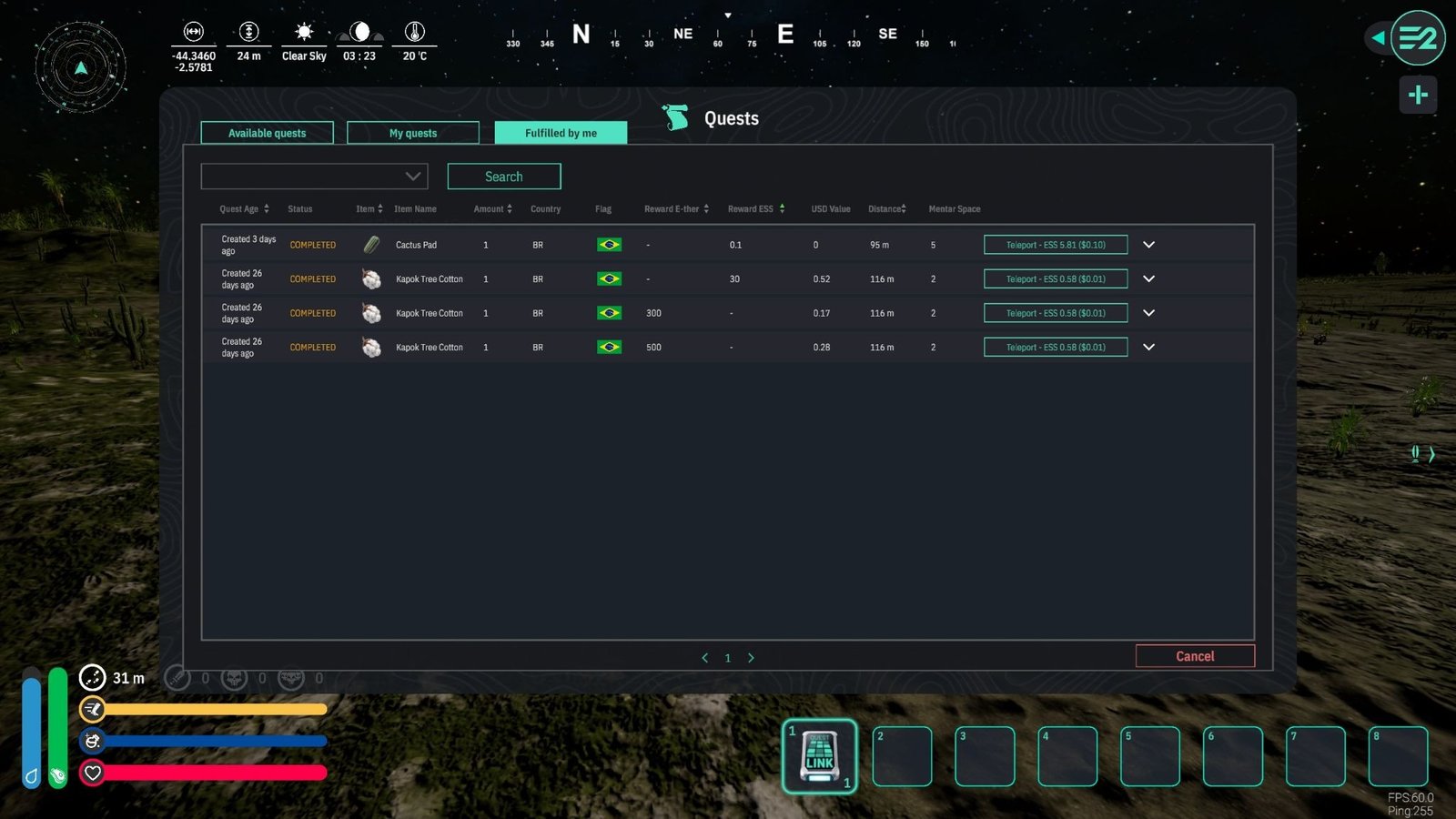Expand the 500 E-ther Kapok quest row
The width and height of the screenshot is (1456, 819).
(1148, 347)
